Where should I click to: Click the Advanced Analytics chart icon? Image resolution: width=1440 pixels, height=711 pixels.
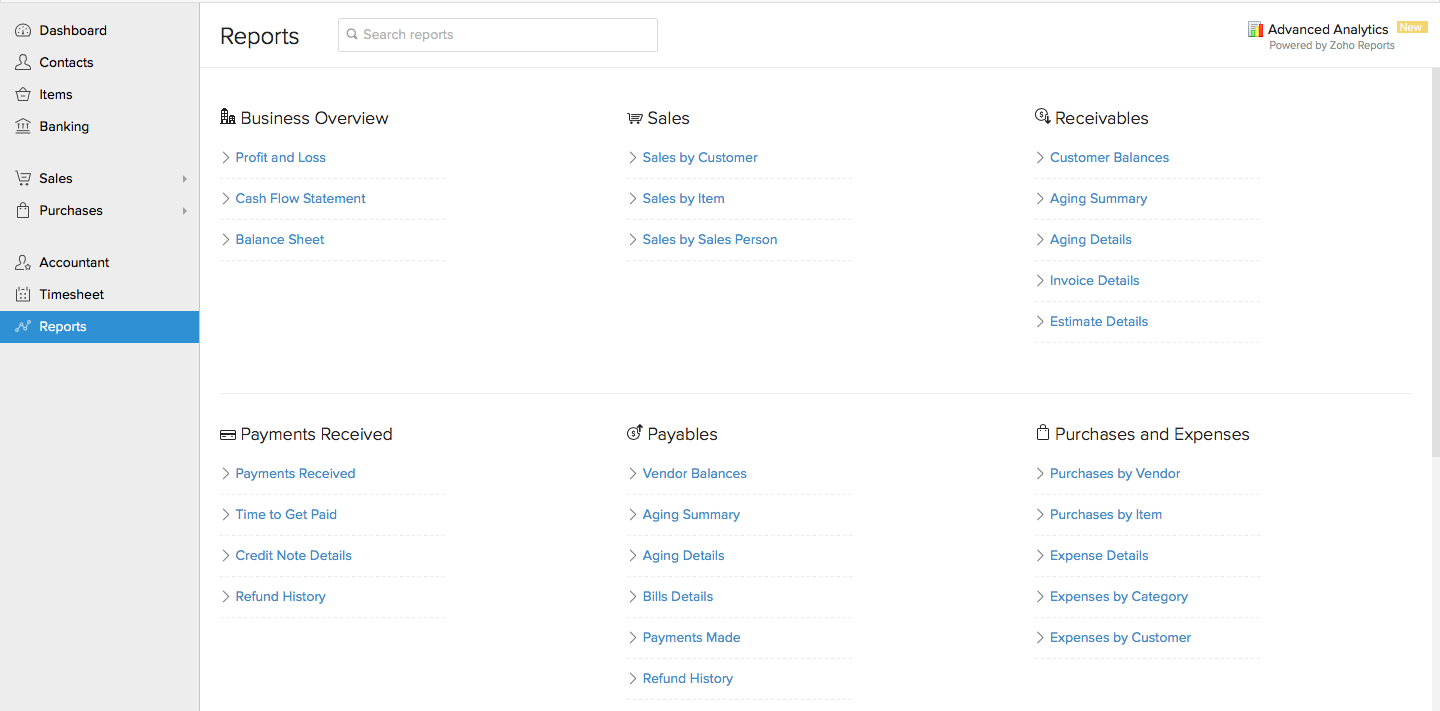1256,30
